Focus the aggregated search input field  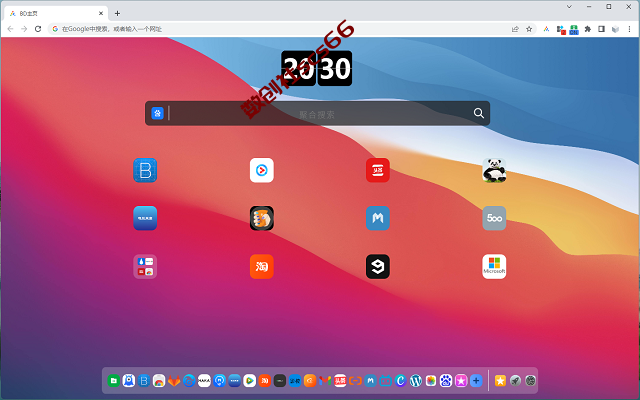coord(318,113)
